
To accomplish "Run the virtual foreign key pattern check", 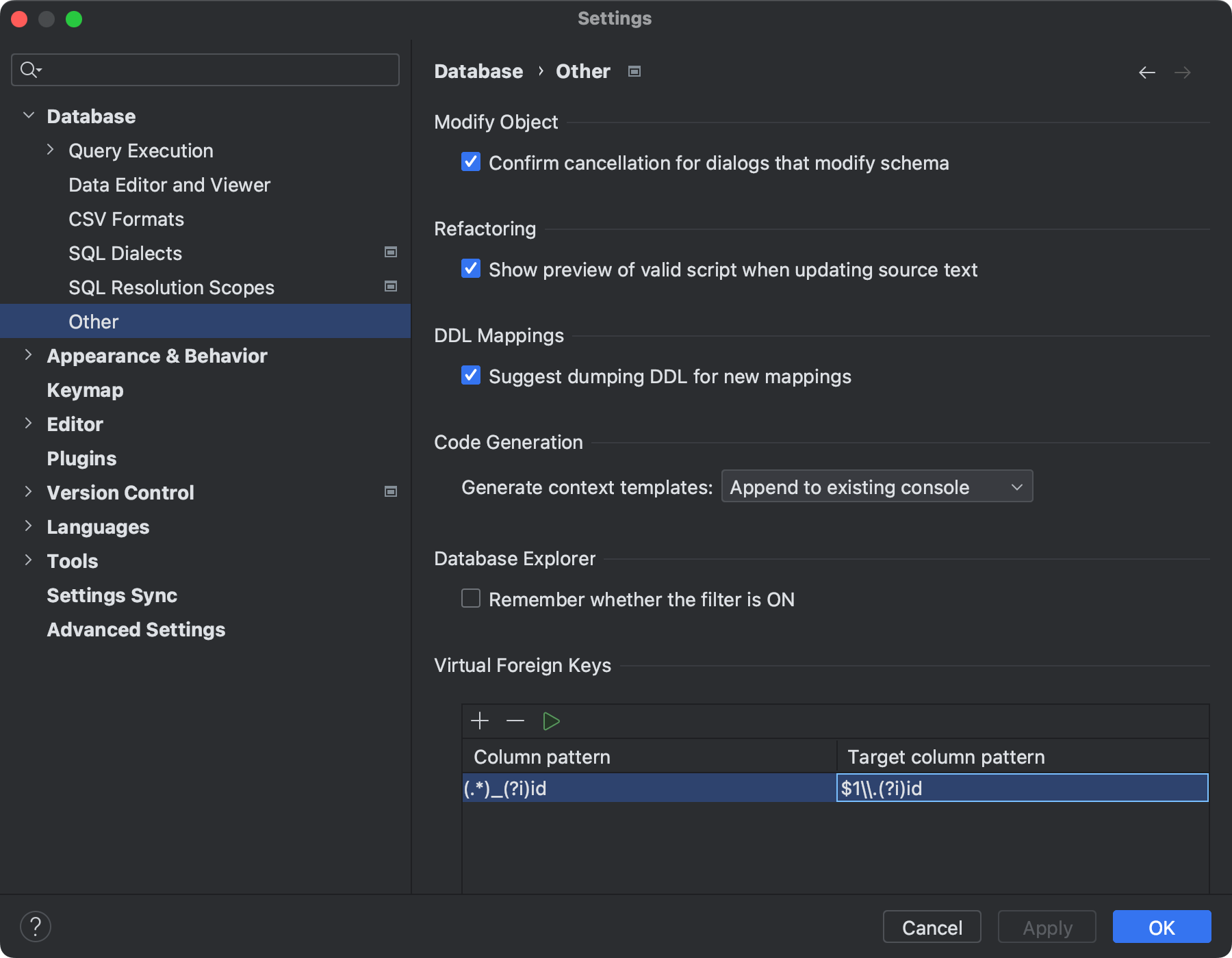I will tap(551, 721).
